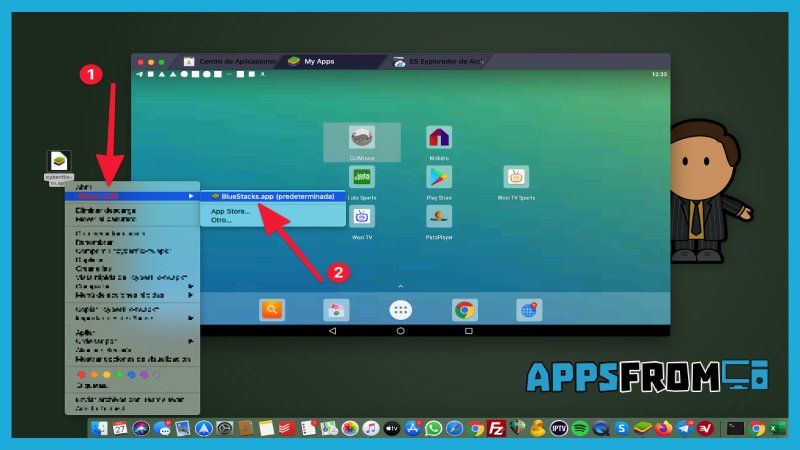This screenshot has width=800, height=450.
Task: Open the Wexi TV Sports app
Action: 516,177
